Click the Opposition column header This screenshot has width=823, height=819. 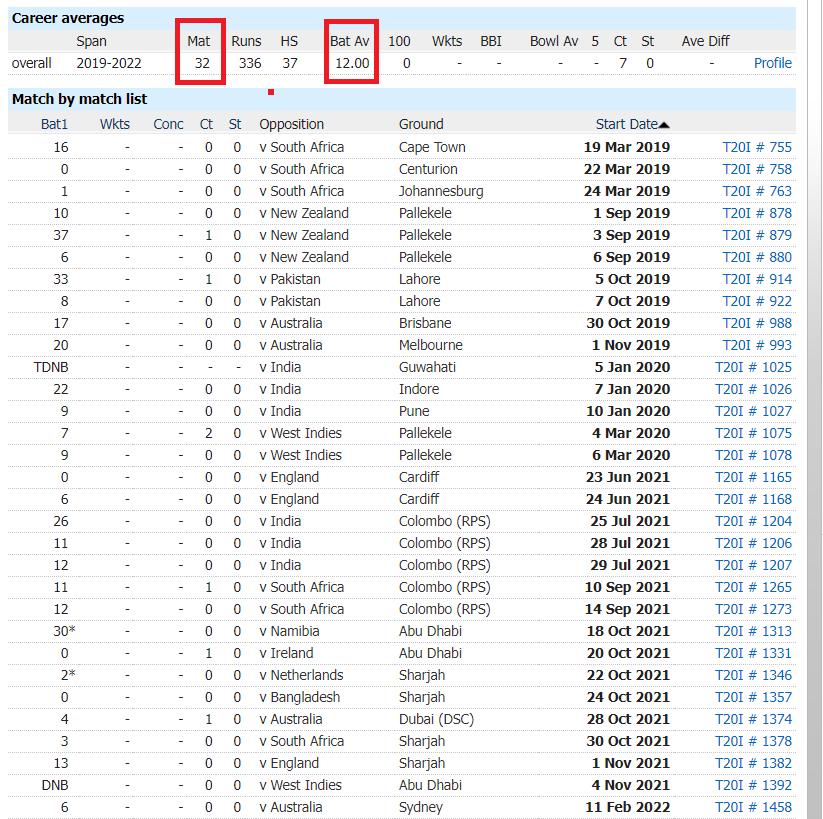pyautogui.click(x=291, y=124)
